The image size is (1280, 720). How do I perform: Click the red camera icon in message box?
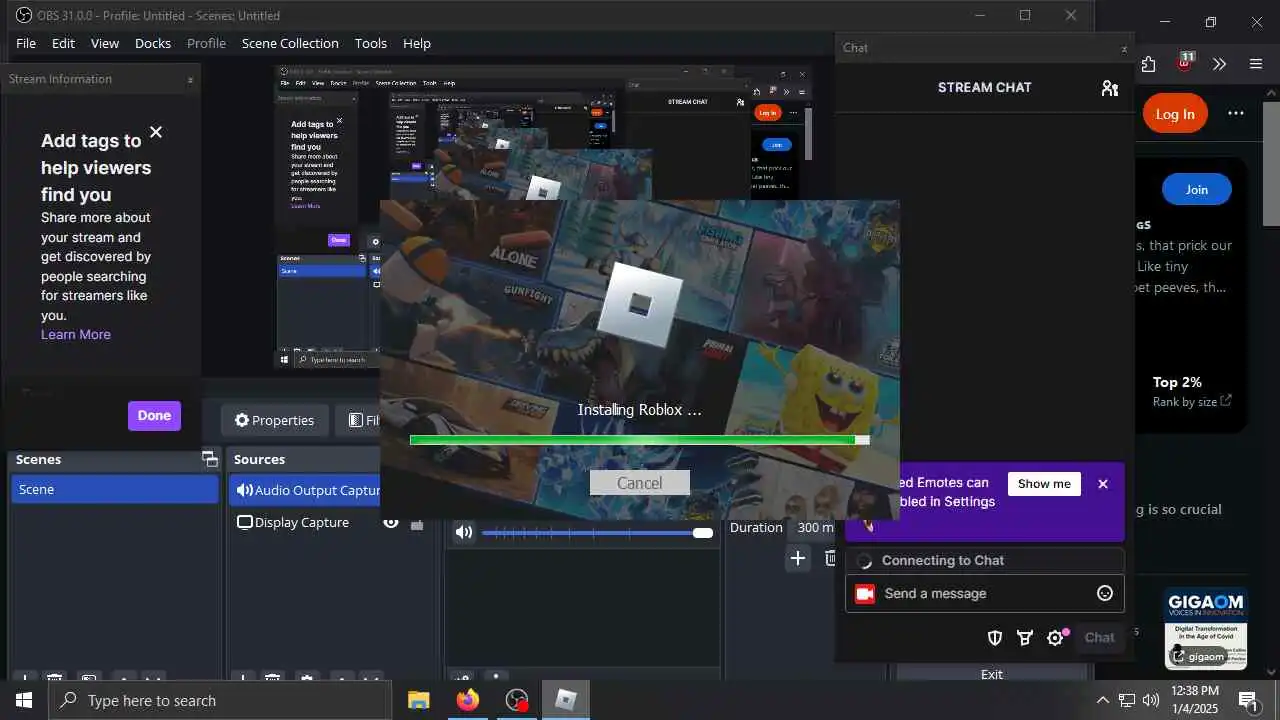pyautogui.click(x=865, y=593)
